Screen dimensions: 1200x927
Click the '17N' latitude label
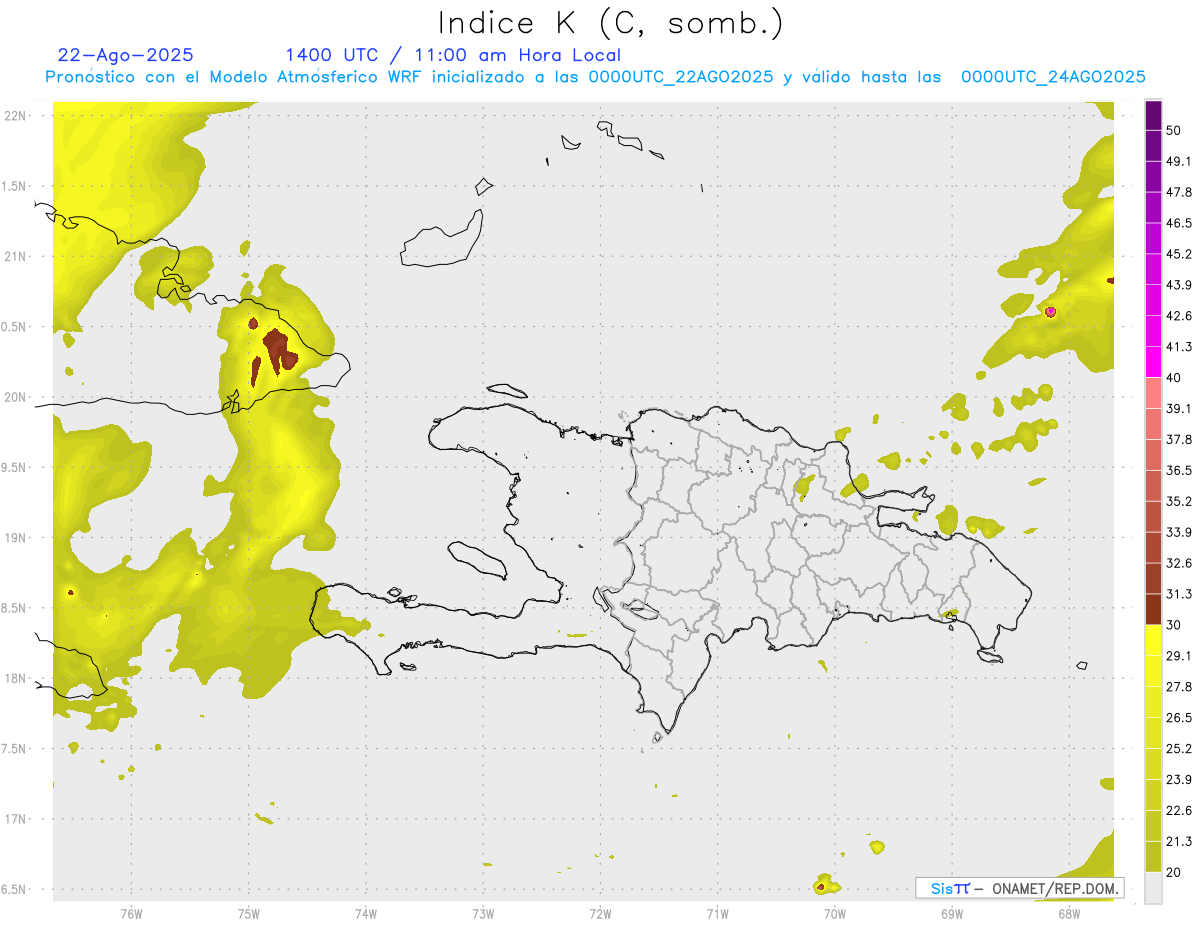click(x=15, y=819)
